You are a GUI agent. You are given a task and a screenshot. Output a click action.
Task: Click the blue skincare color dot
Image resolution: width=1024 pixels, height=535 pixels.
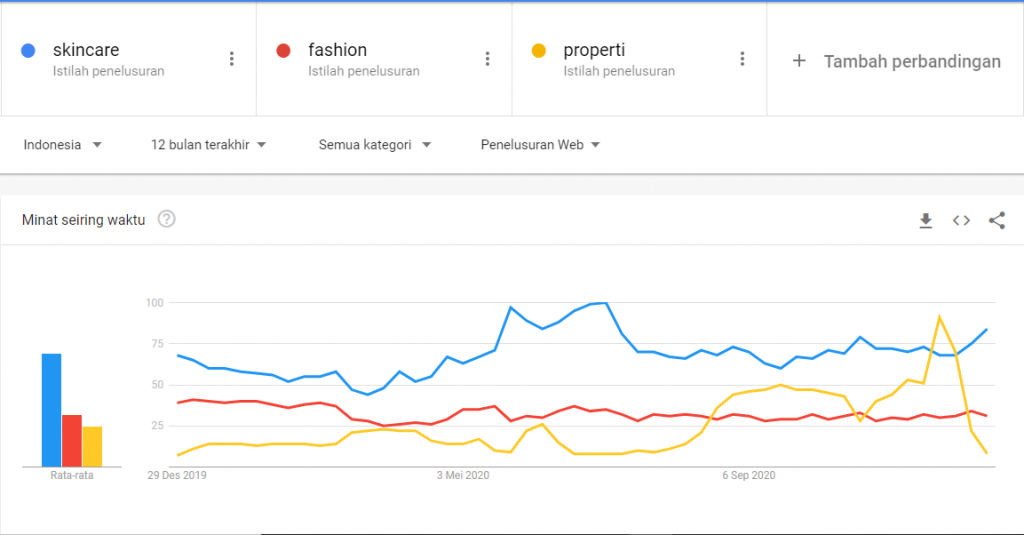(x=28, y=50)
